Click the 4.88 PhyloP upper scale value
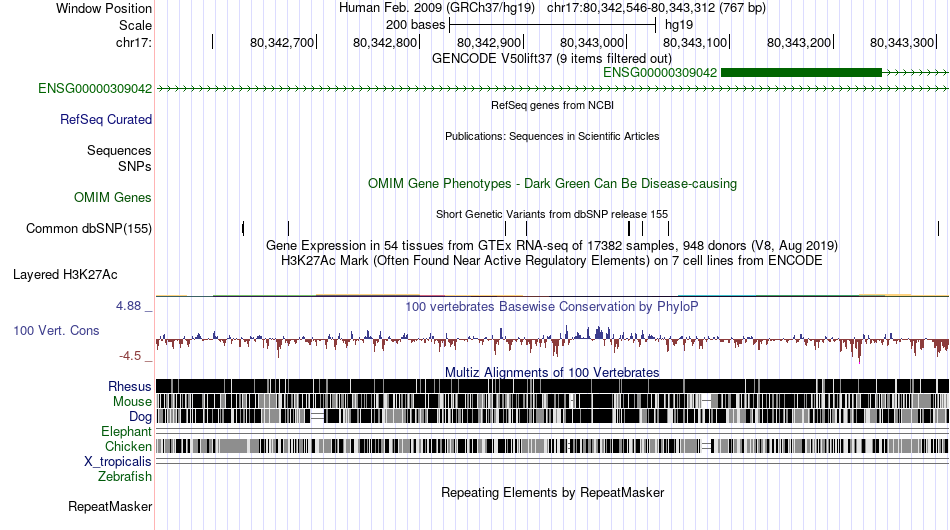950x530 pixels. pyautogui.click(x=128, y=306)
